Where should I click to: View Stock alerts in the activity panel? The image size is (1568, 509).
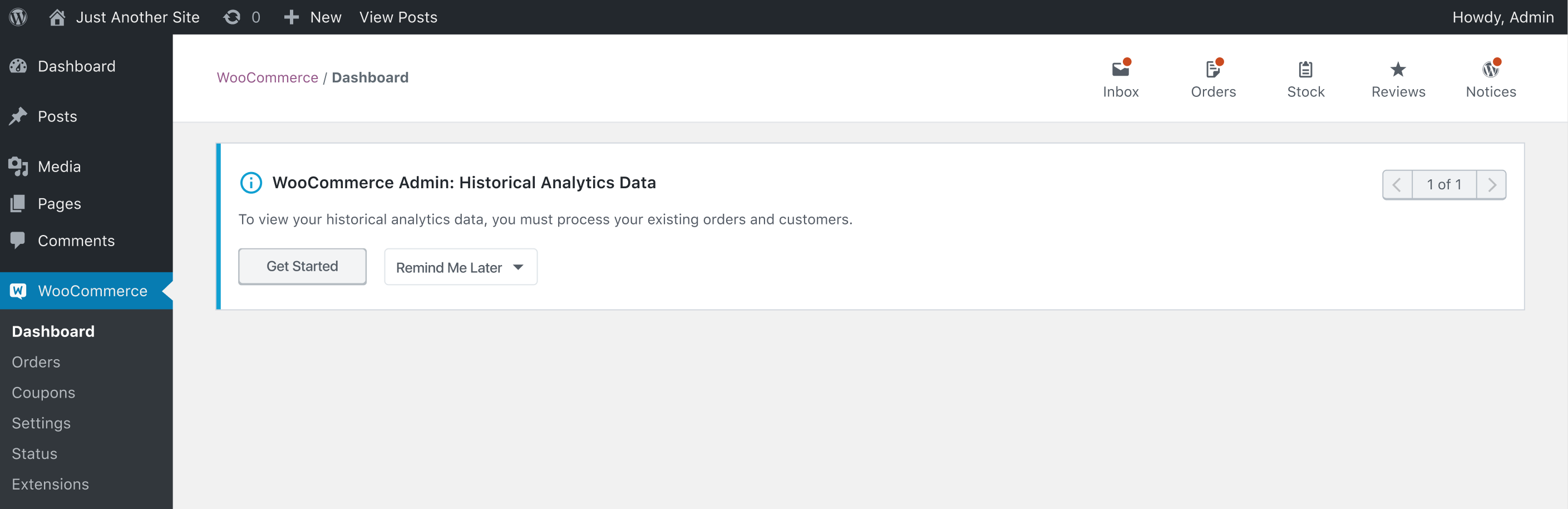[x=1305, y=78]
